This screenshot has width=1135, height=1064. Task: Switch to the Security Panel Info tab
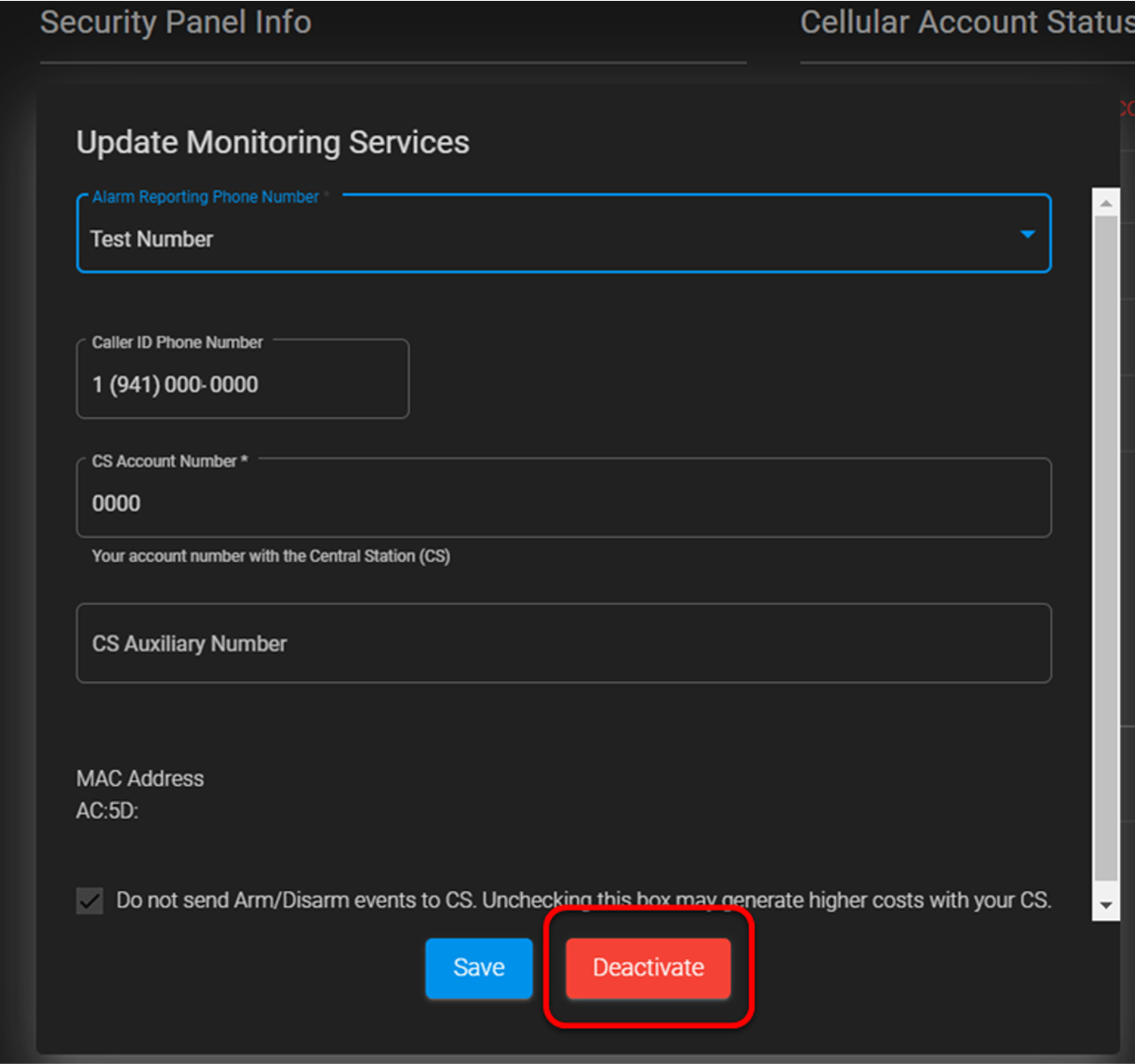[175, 22]
